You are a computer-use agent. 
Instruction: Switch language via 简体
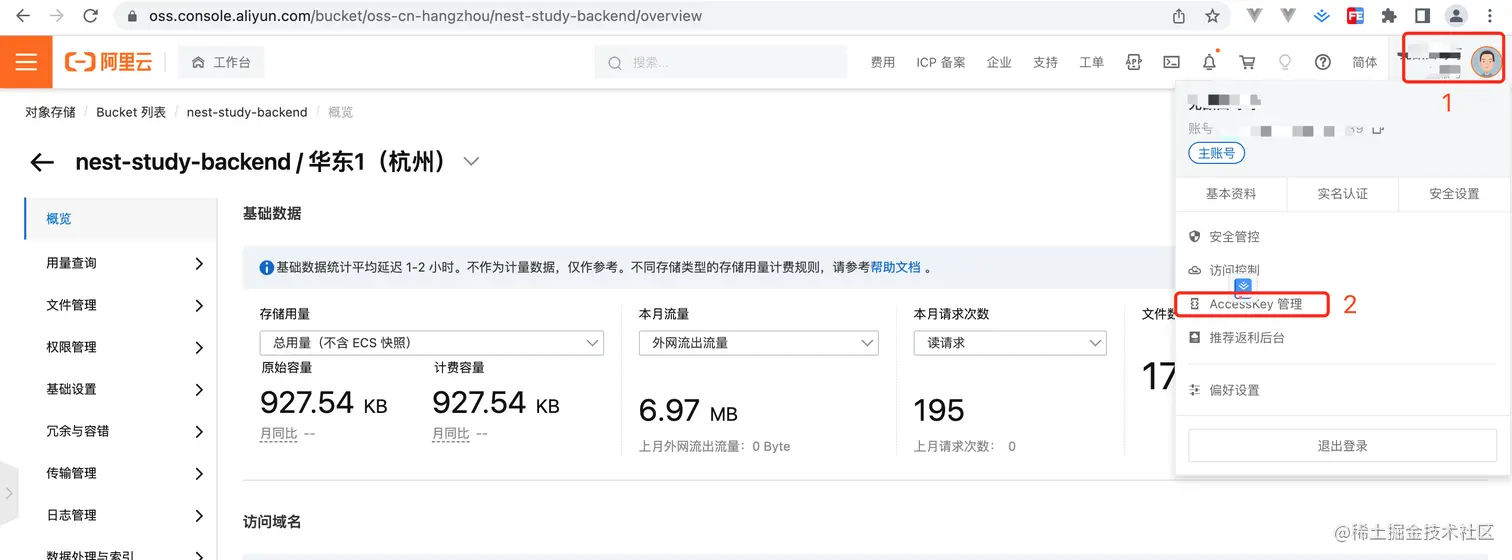click(1364, 62)
